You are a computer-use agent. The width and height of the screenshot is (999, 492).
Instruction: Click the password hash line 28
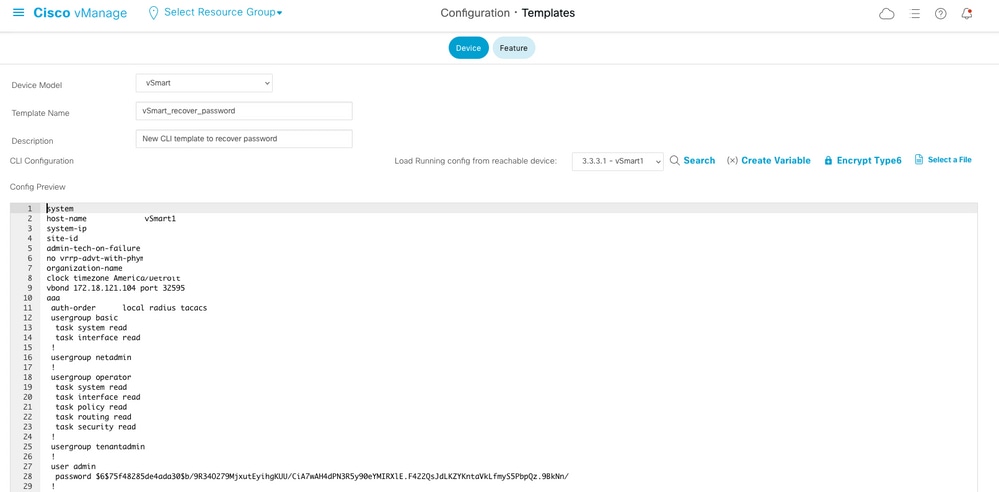click(312, 477)
